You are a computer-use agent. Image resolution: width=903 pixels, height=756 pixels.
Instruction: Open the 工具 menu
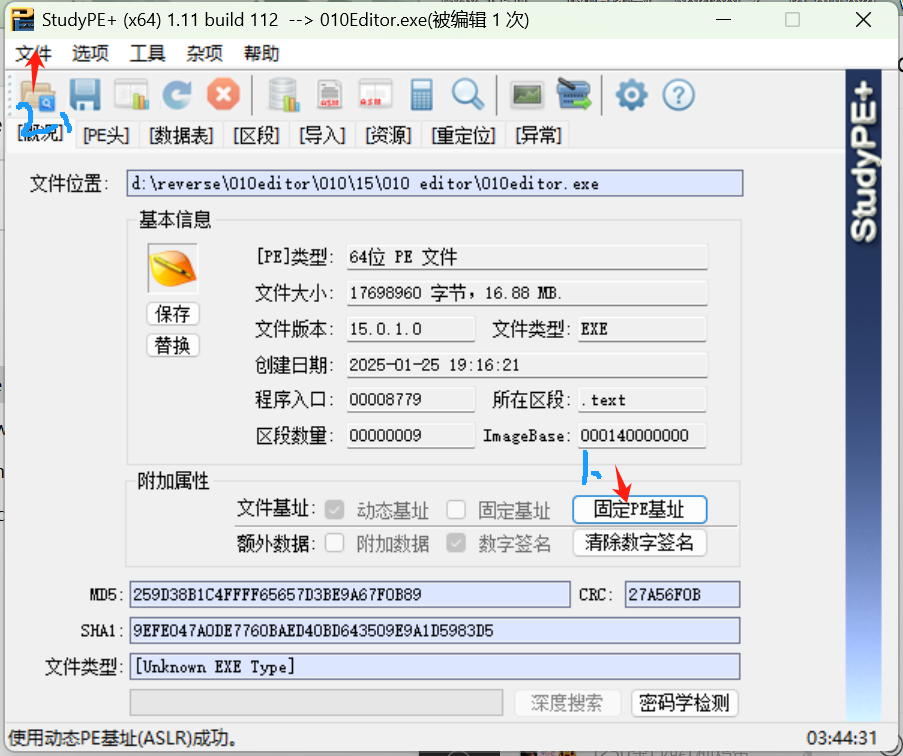(x=148, y=54)
